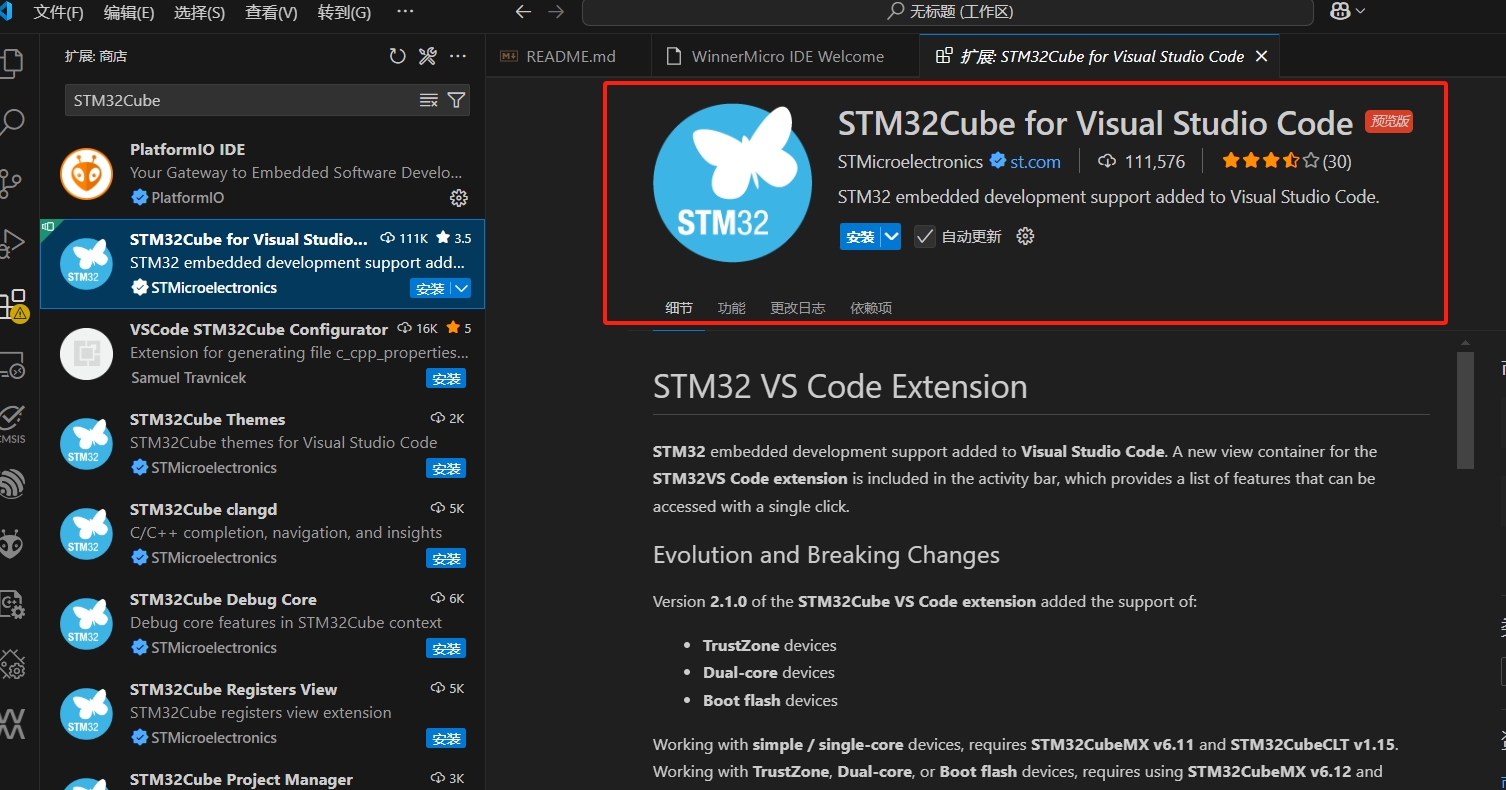Open the Search view in activity bar
The width and height of the screenshot is (1506, 790).
click(12, 123)
